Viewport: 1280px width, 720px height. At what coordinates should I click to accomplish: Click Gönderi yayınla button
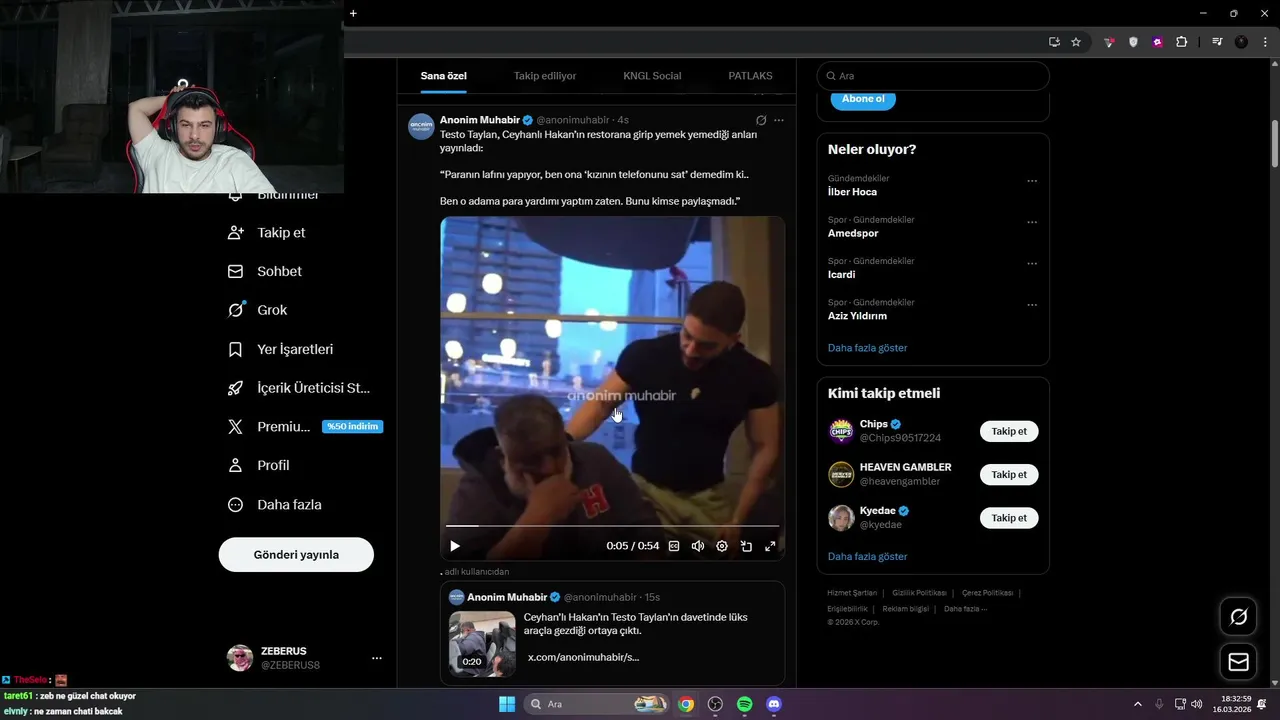(296, 554)
